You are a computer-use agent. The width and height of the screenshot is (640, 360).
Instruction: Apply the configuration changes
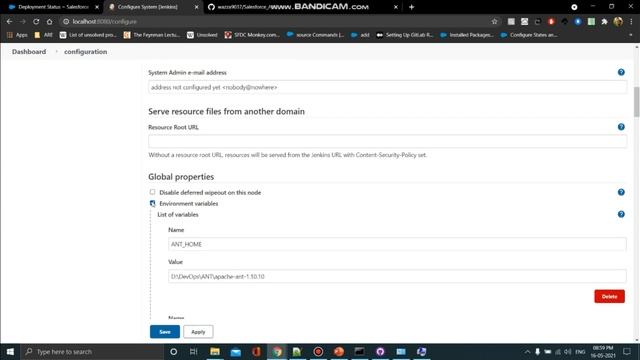point(198,331)
